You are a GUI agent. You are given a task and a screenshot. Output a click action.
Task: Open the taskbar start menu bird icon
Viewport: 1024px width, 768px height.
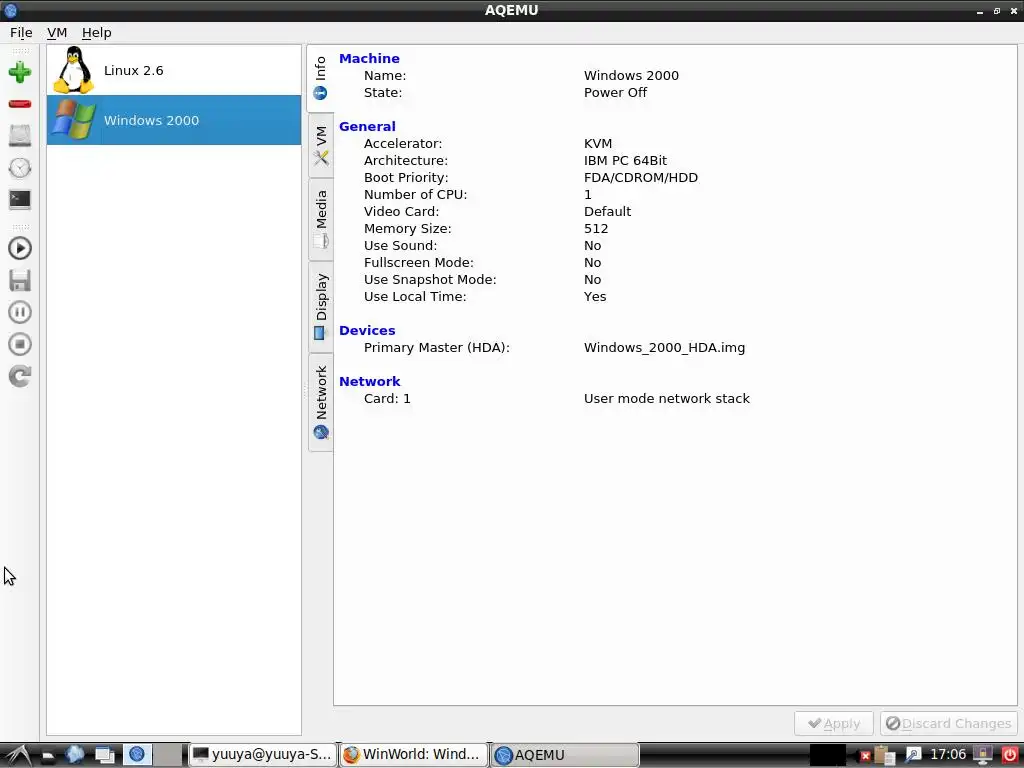pyautogui.click(x=18, y=755)
